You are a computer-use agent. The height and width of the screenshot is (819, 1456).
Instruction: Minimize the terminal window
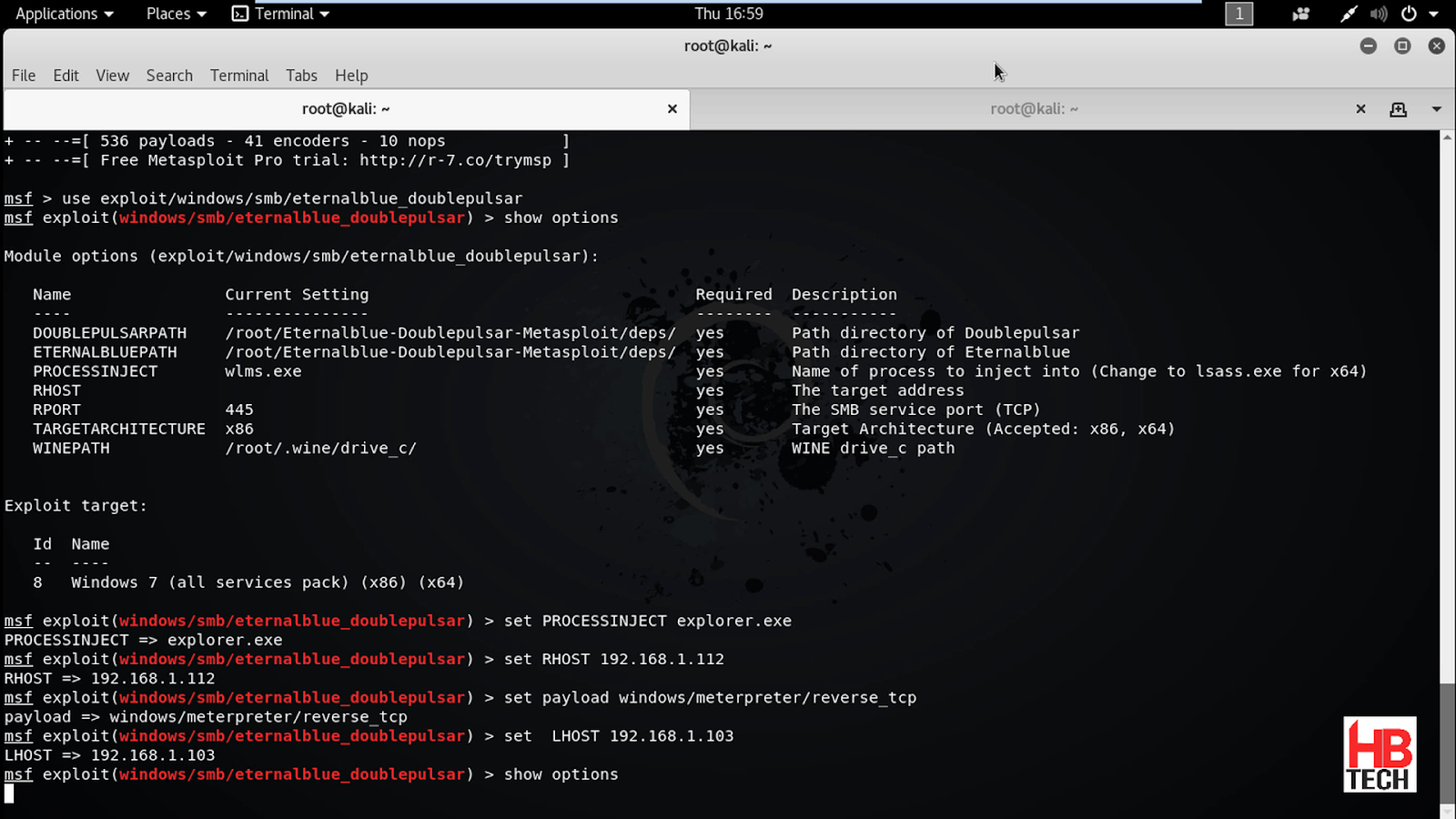click(x=1368, y=45)
